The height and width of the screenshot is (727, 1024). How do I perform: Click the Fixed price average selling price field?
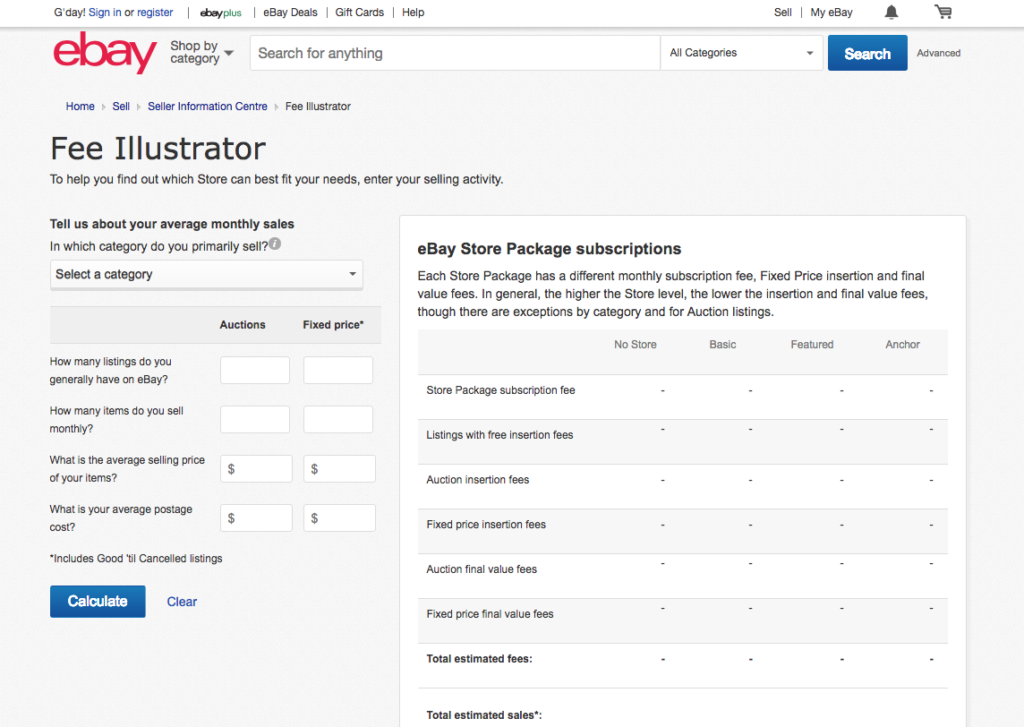pos(340,469)
